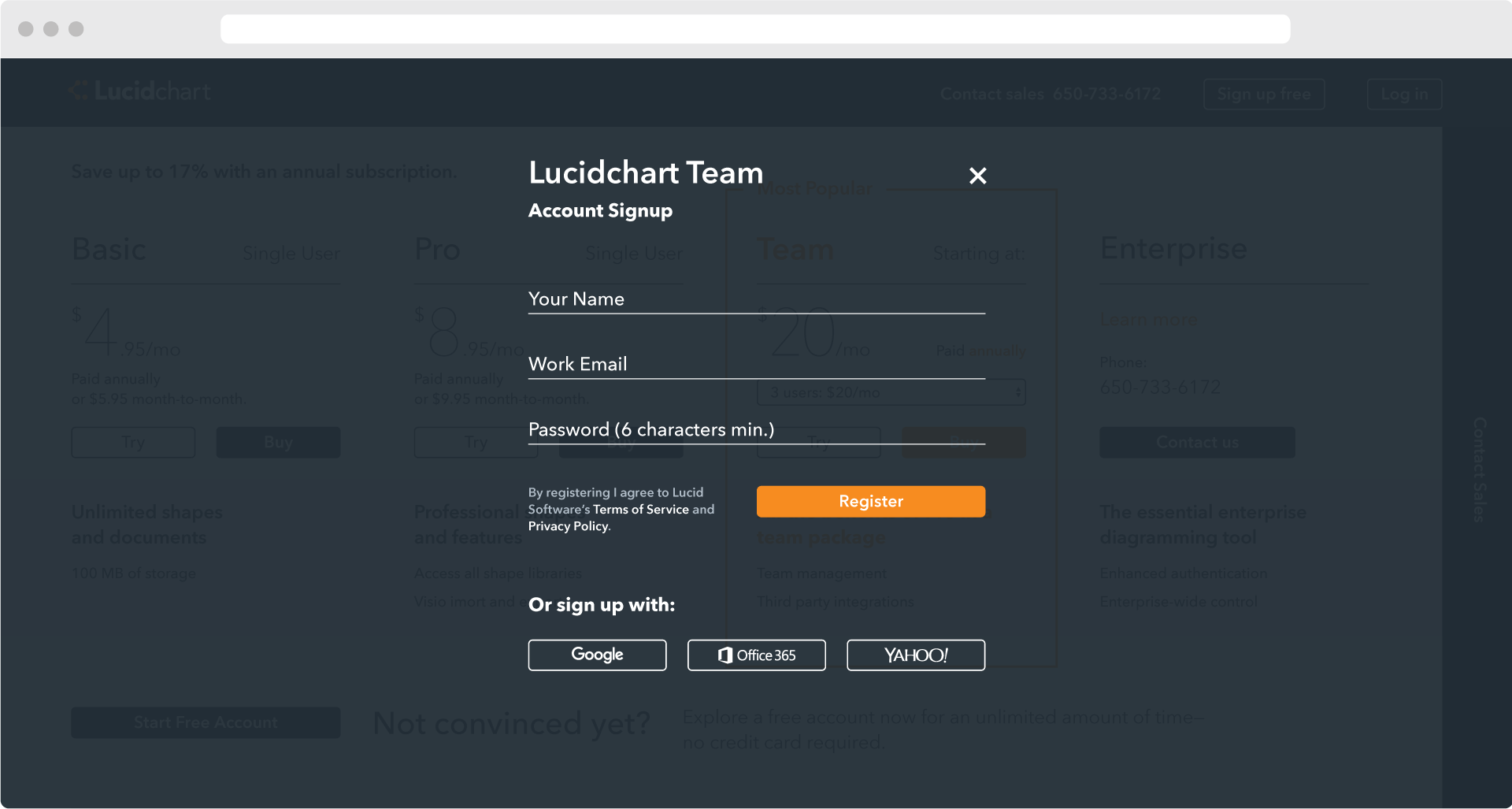
Task: Sign up with Yahoo
Action: (916, 655)
